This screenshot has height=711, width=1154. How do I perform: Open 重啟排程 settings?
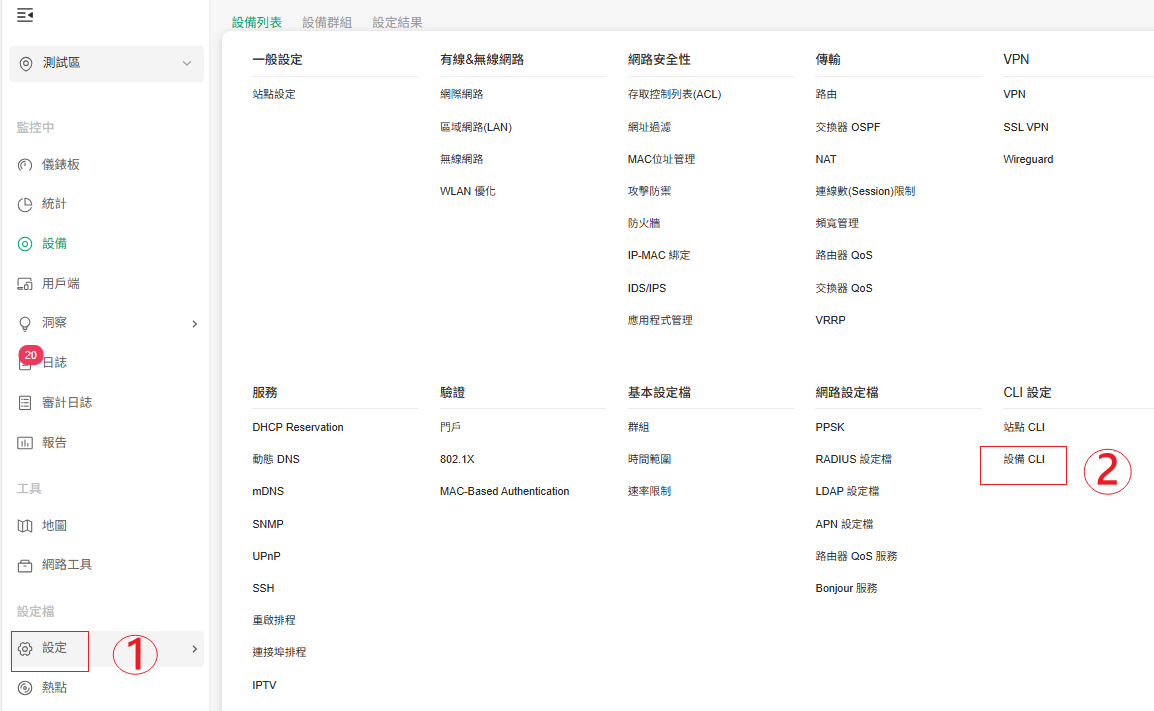click(274, 620)
